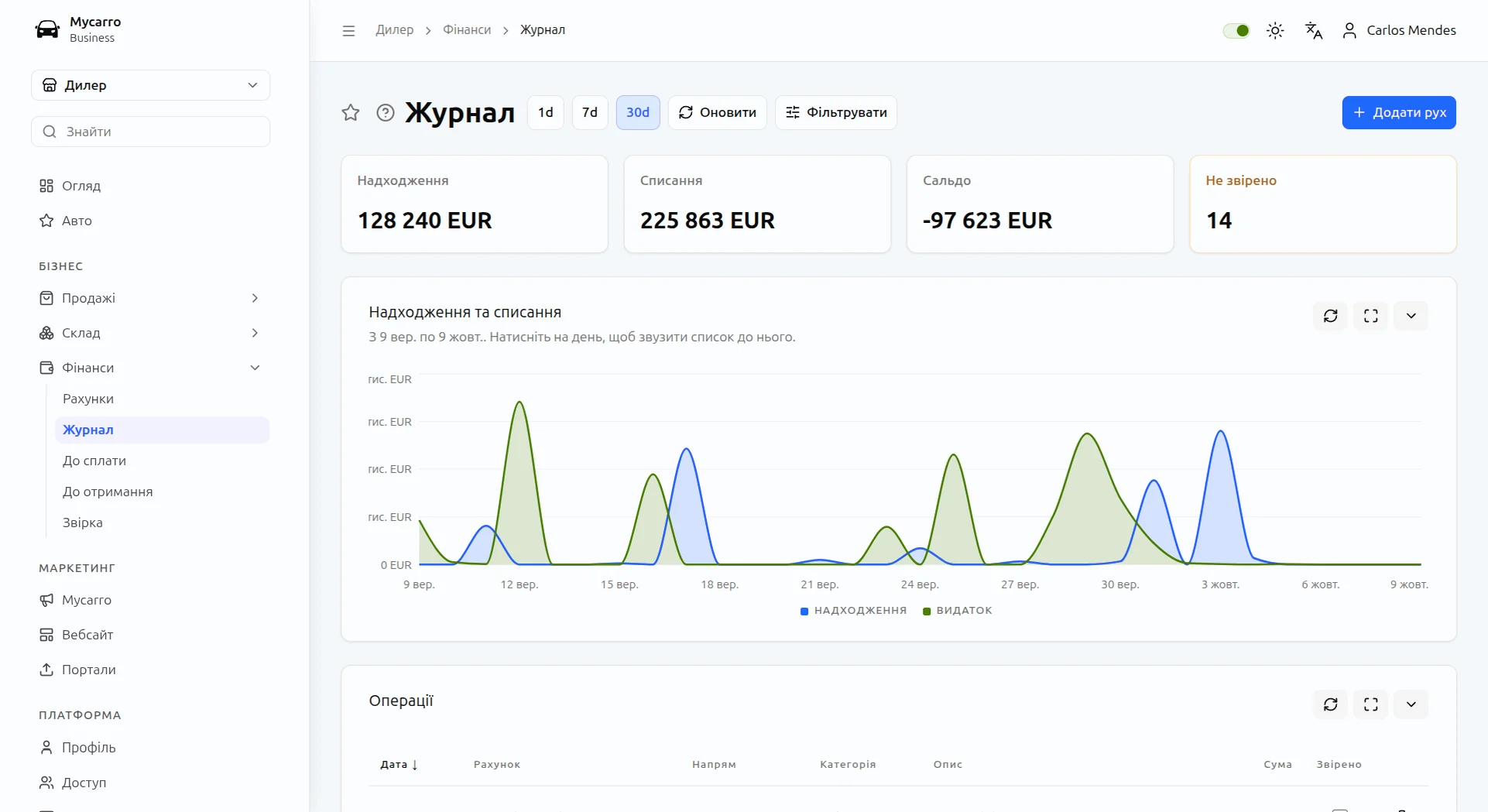Refresh the Операції table panel
The height and width of the screenshot is (812, 1488).
pos(1331,704)
